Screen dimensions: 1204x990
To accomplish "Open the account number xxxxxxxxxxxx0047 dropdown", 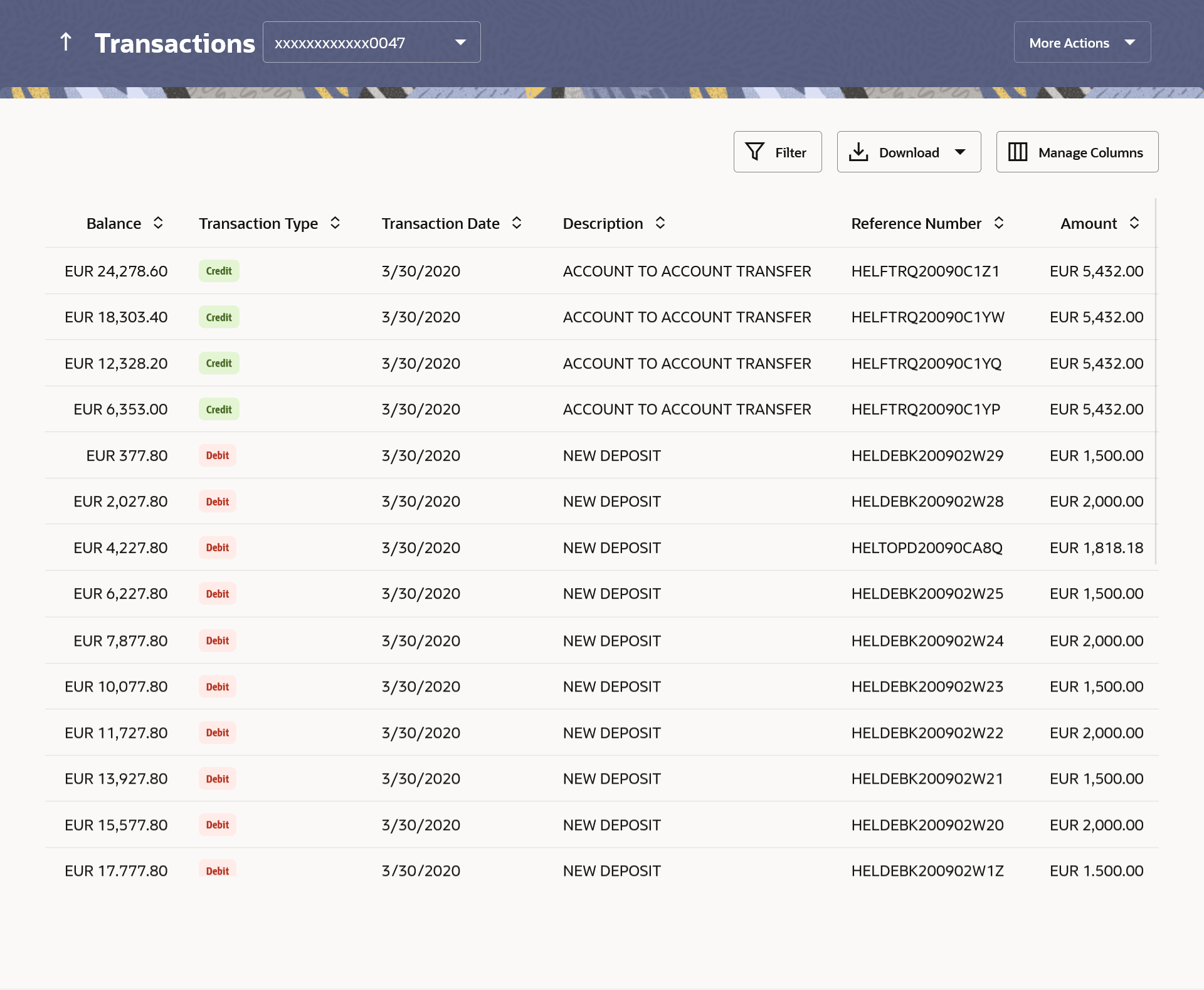I will pyautogui.click(x=371, y=42).
